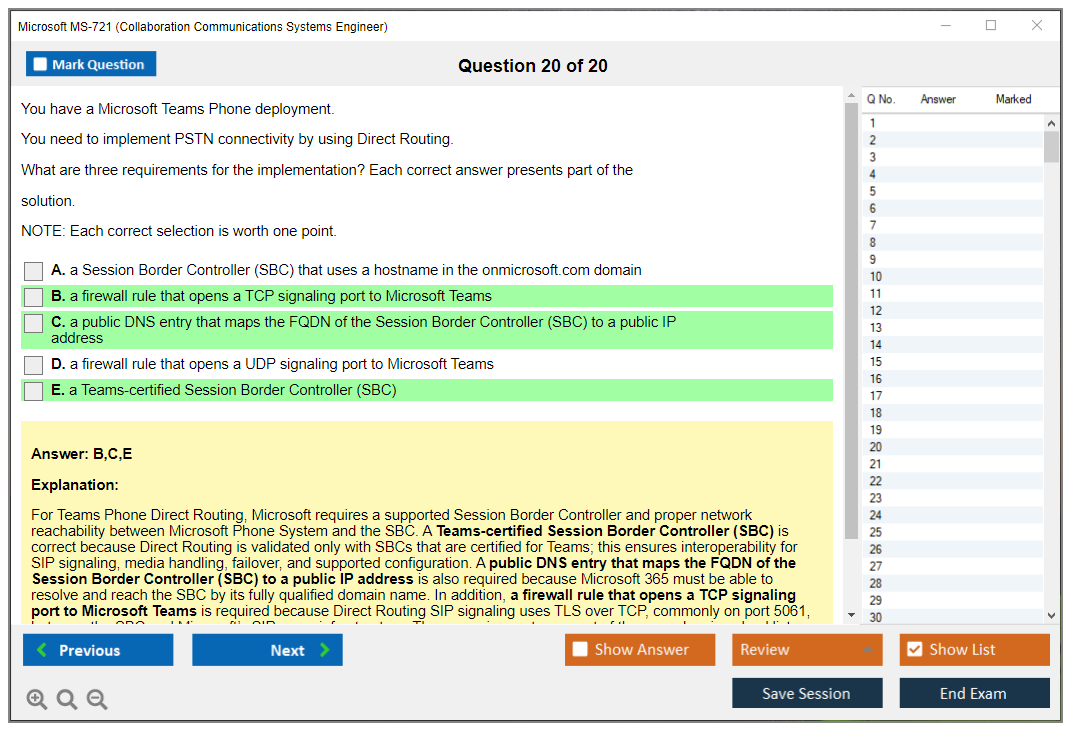
Task: Select question 11 in the list
Action: coord(953,293)
